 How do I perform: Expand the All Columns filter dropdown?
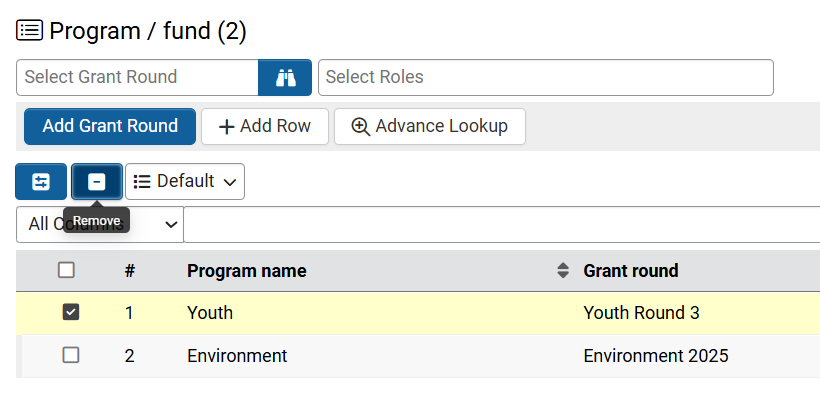click(x=100, y=224)
